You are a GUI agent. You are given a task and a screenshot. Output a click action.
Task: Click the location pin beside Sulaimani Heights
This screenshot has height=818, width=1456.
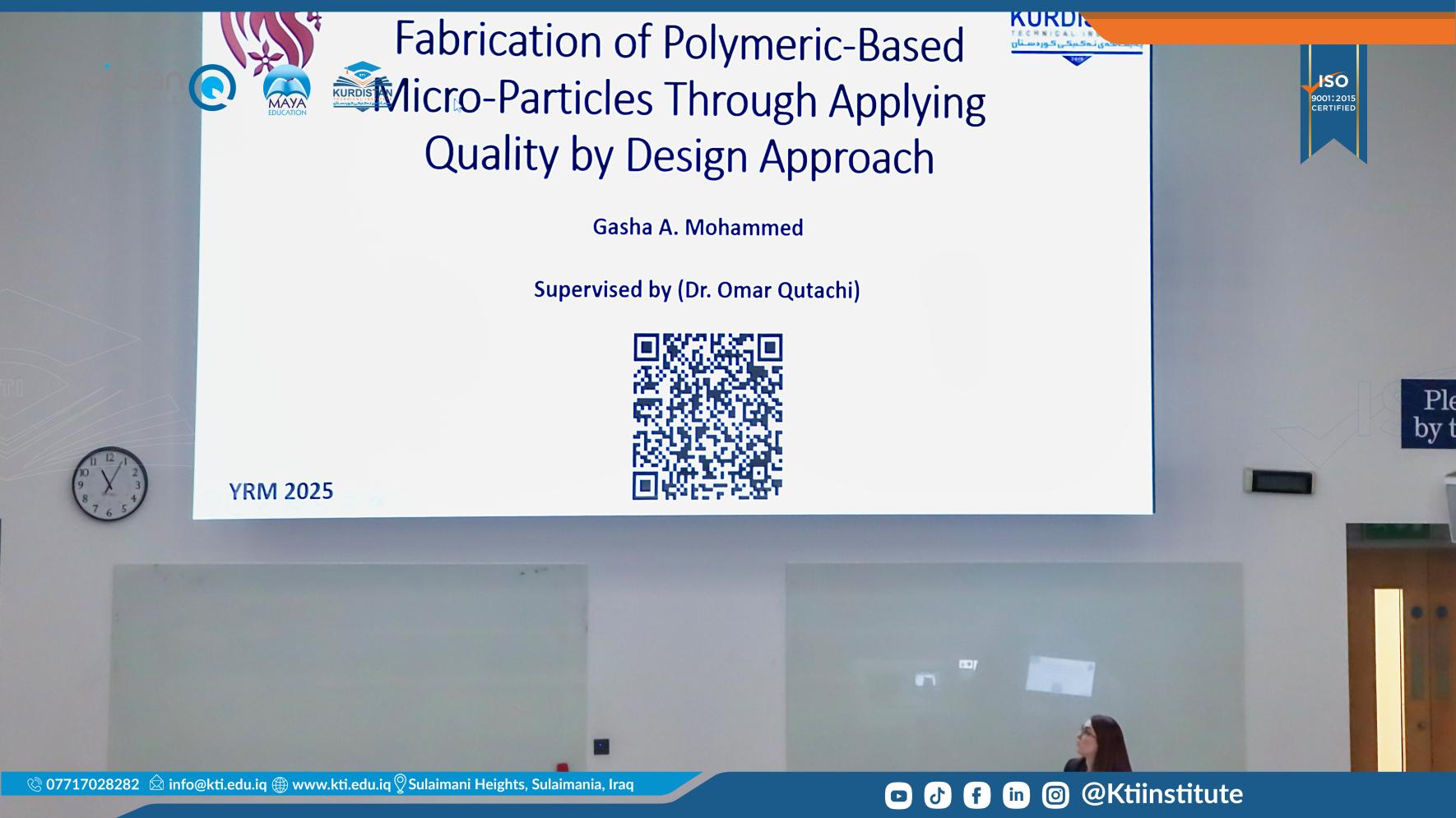[401, 783]
